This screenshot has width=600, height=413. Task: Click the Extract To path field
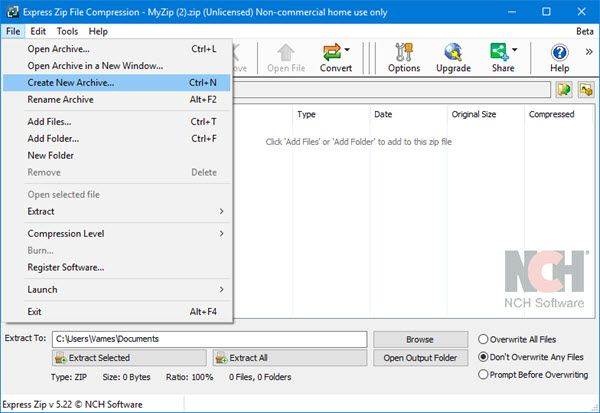209,339
